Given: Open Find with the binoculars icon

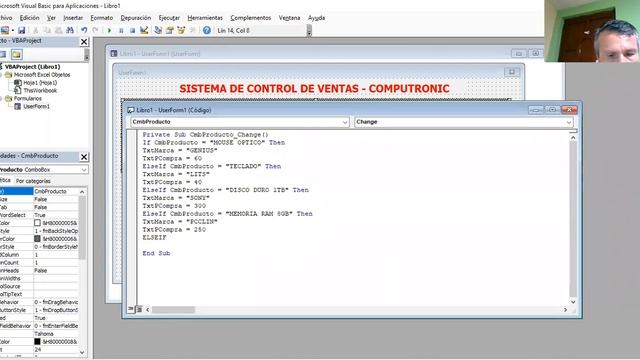Looking at the screenshot, I should [70, 30].
